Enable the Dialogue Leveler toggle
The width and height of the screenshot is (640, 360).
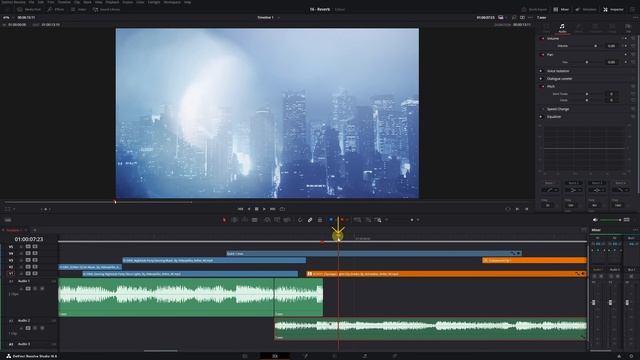[x=542, y=78]
